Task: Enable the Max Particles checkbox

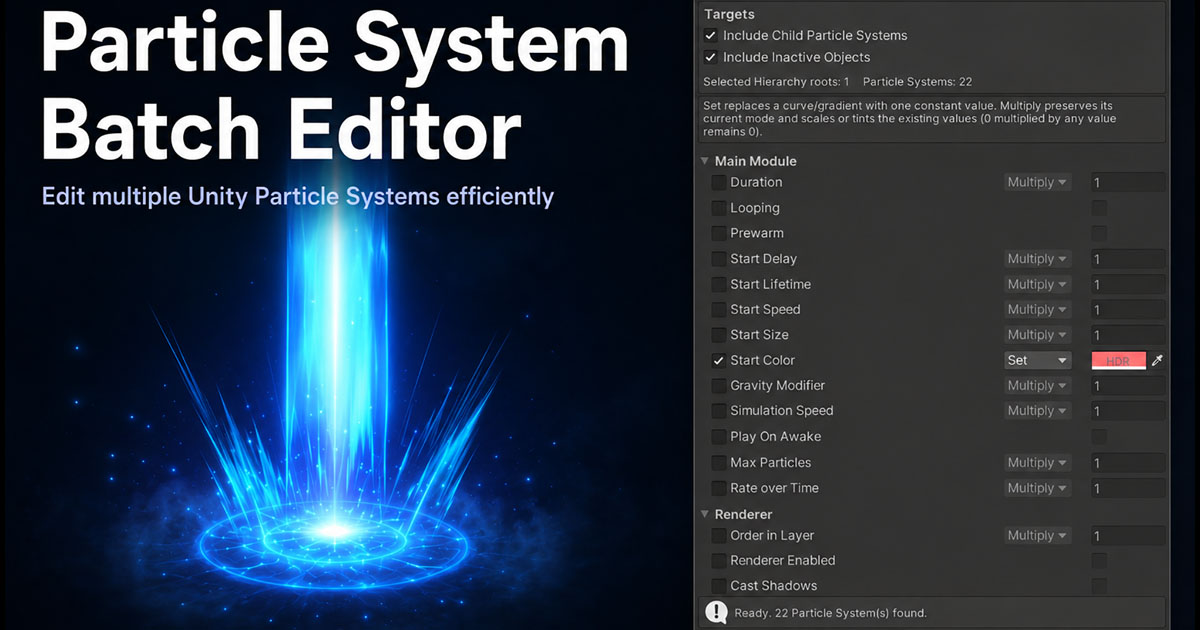Action: coord(719,463)
